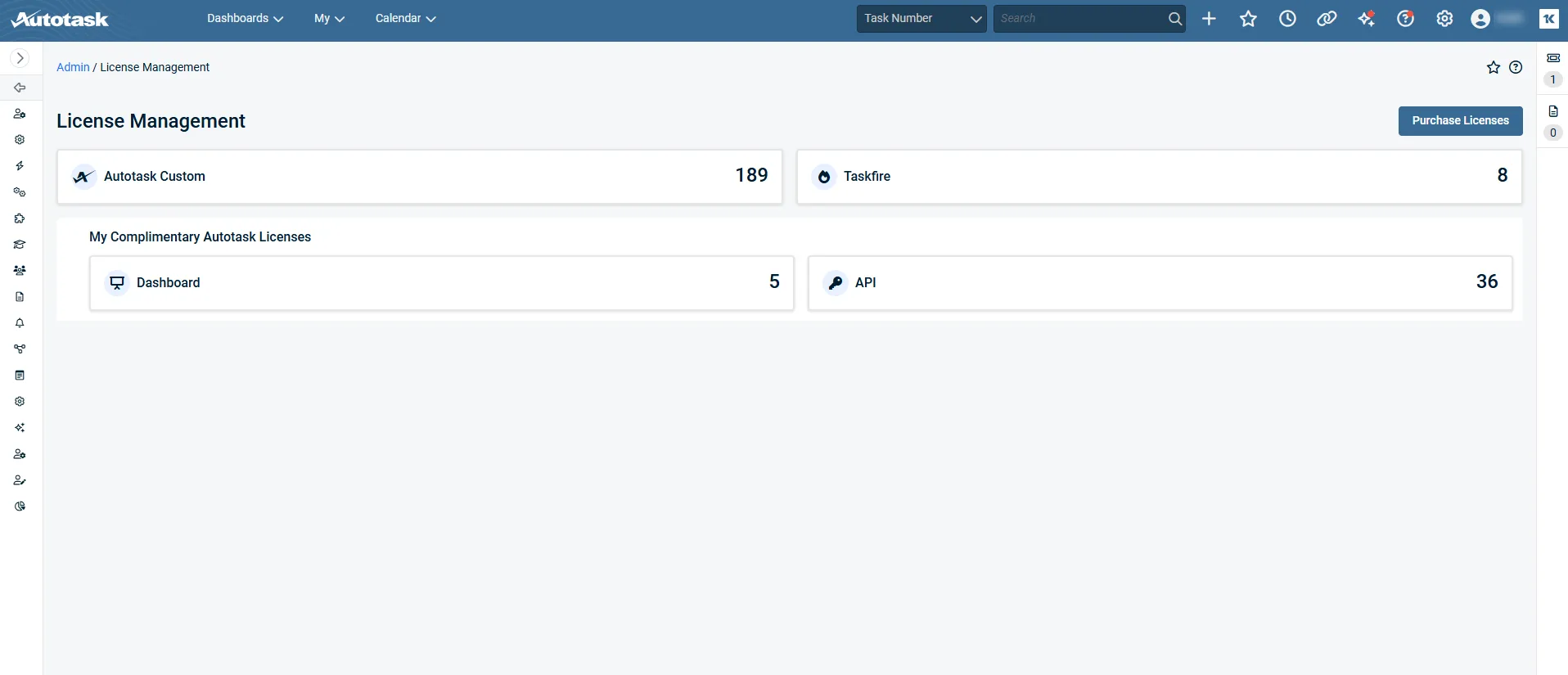Click the chain link icon in top bar
Screen dimensions: 1568x675
pyautogui.click(x=1327, y=19)
